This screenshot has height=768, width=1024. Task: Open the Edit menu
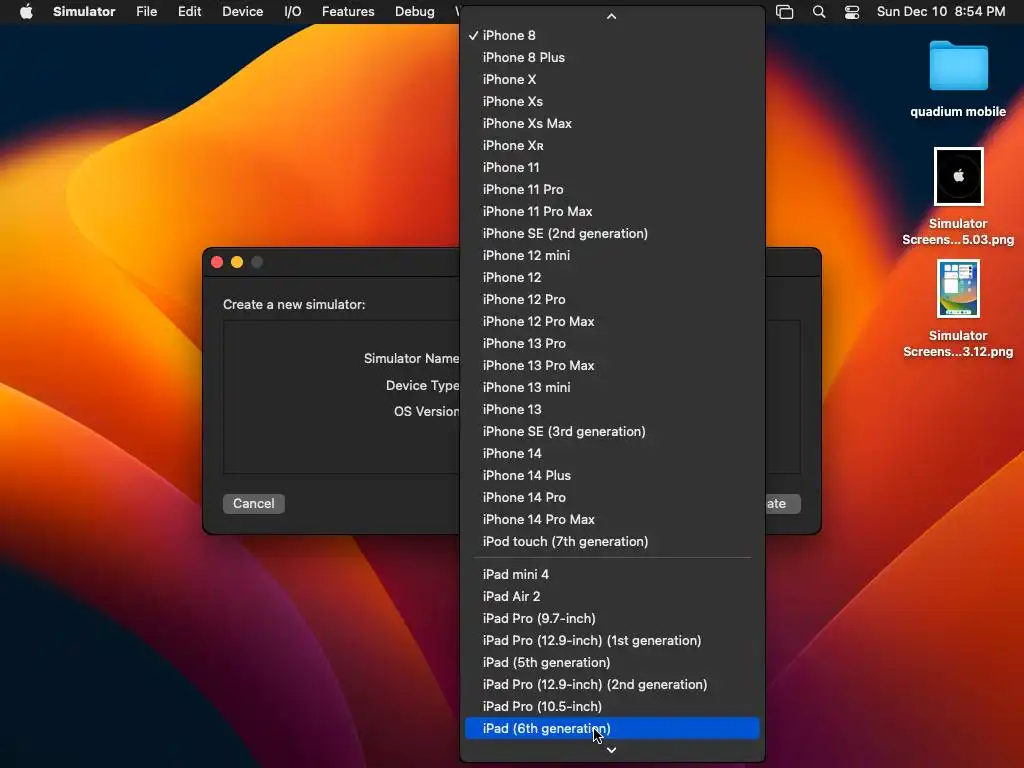pos(189,12)
